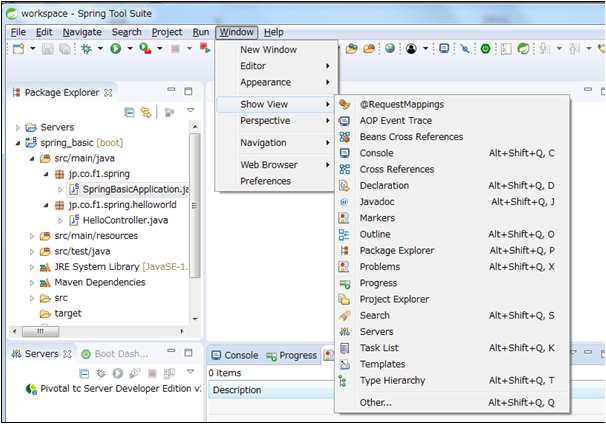This screenshot has width=606, height=424.
Task: Switch to the Boot Dashboard tab
Action: point(120,354)
